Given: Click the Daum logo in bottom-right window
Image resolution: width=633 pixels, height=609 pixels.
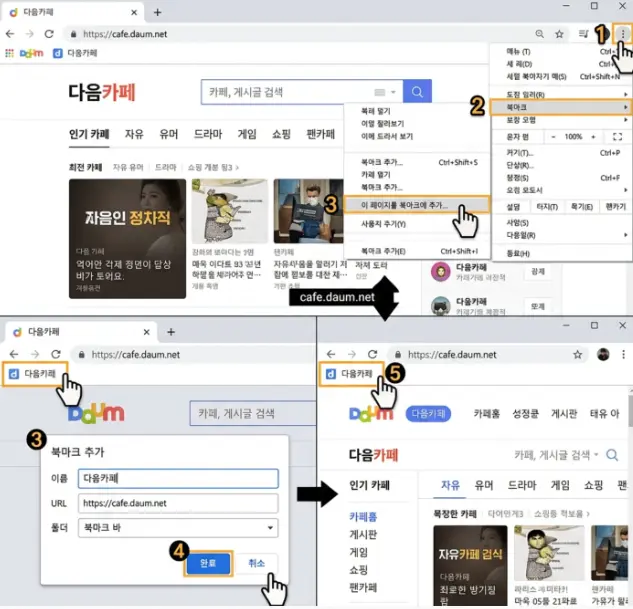Looking at the screenshot, I should [371, 414].
